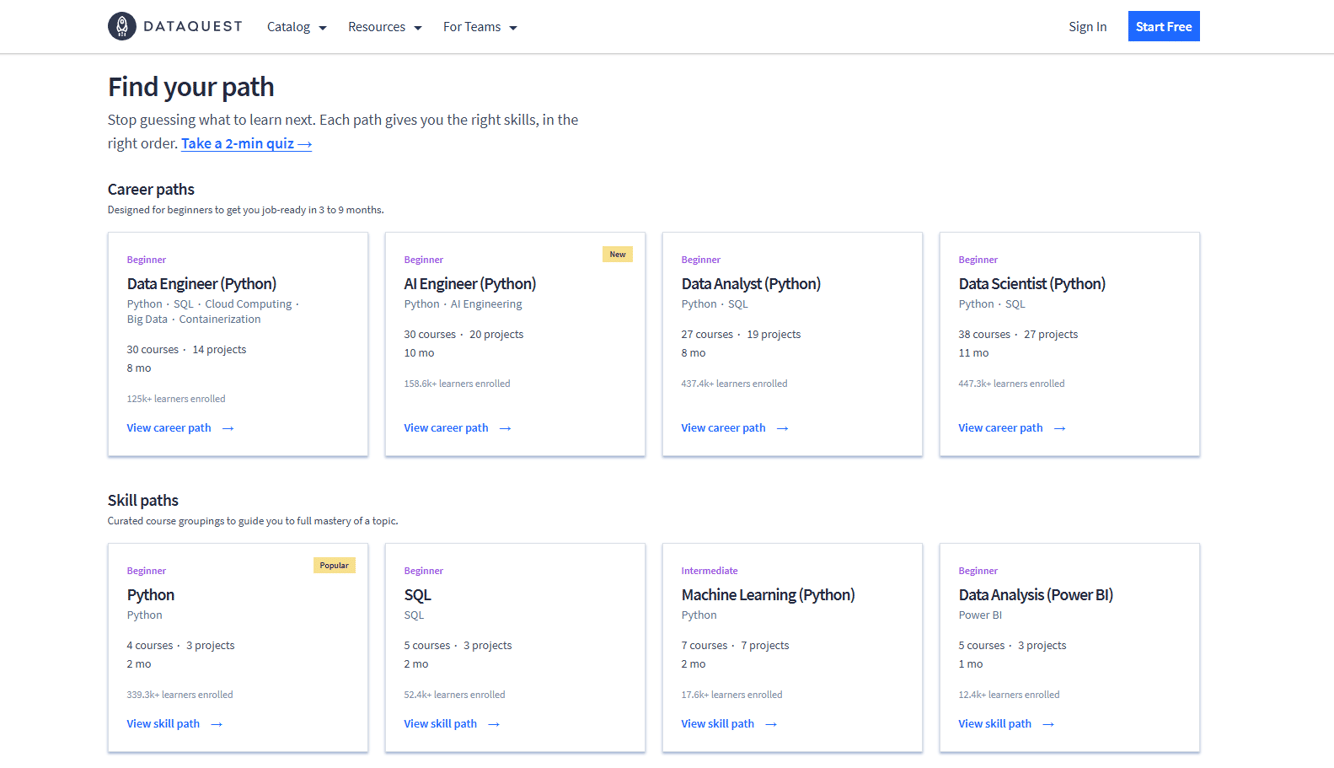Click the "339.3k+ learners enrolled" text
Screen dimensions: 1334x768
pyautogui.click(x=180, y=694)
